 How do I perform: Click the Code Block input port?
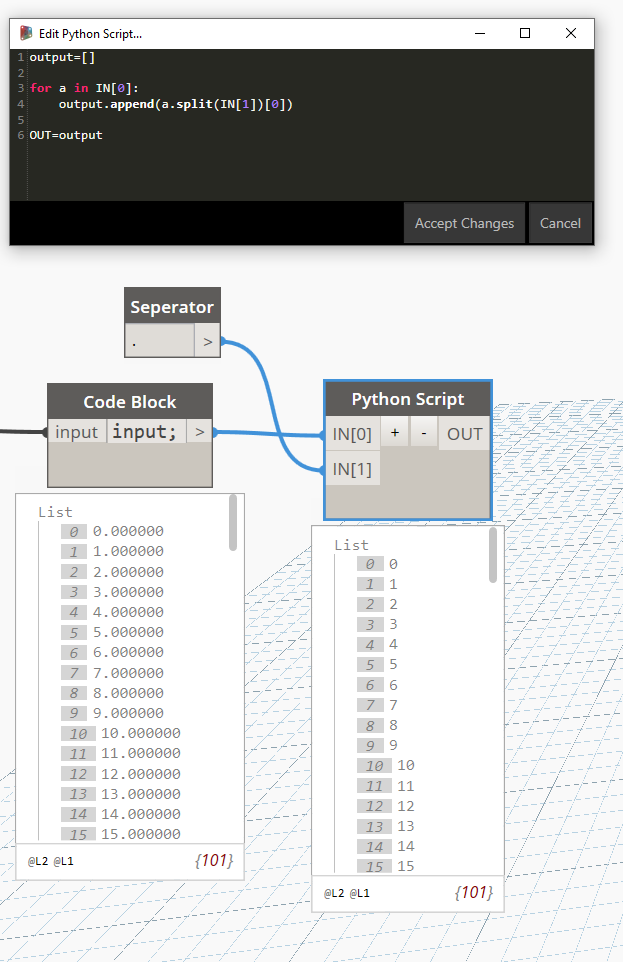(x=77, y=432)
